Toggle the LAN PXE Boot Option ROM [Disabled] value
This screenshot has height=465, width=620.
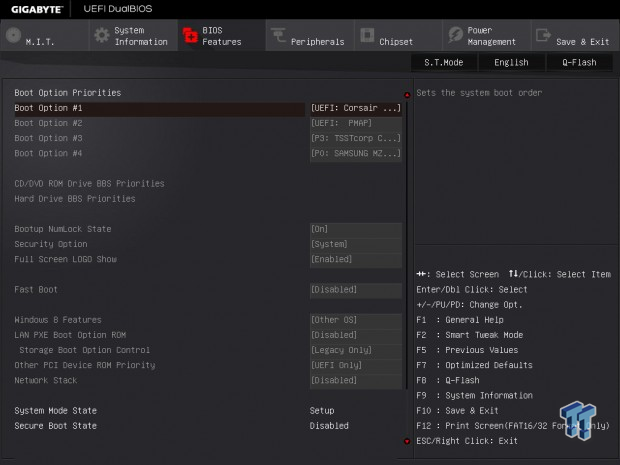356,335
